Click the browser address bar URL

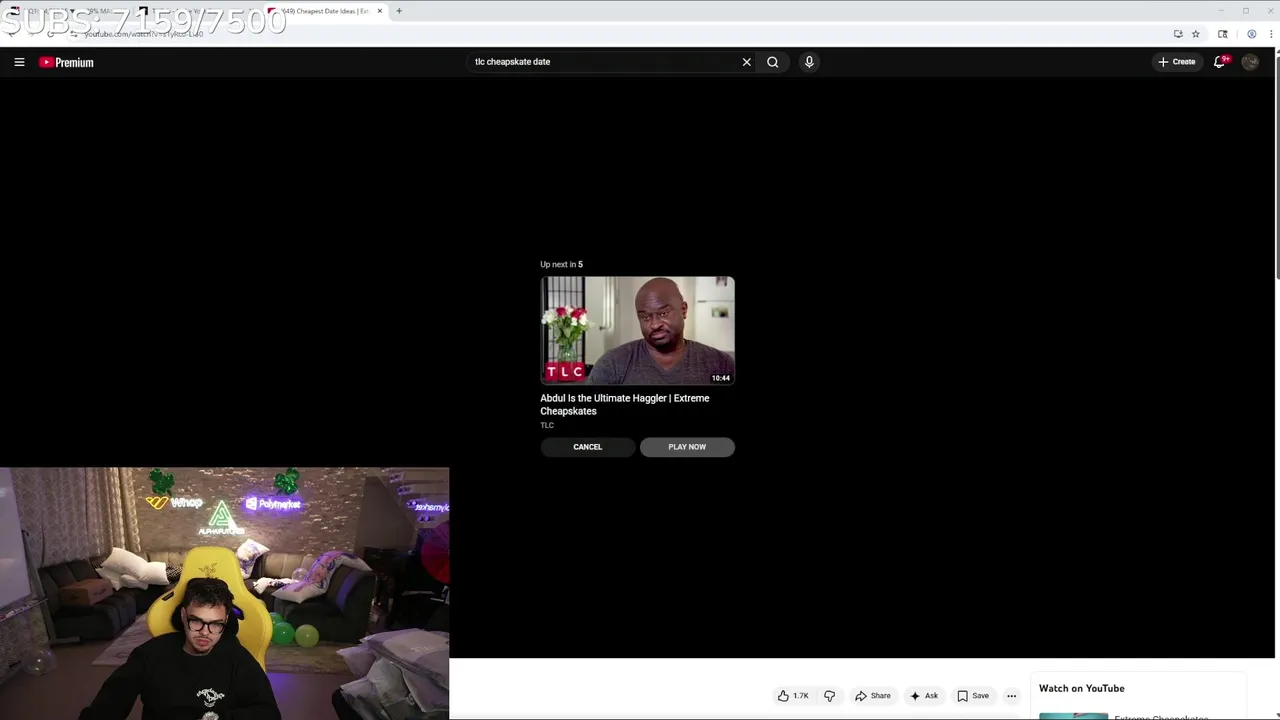[x=144, y=34]
